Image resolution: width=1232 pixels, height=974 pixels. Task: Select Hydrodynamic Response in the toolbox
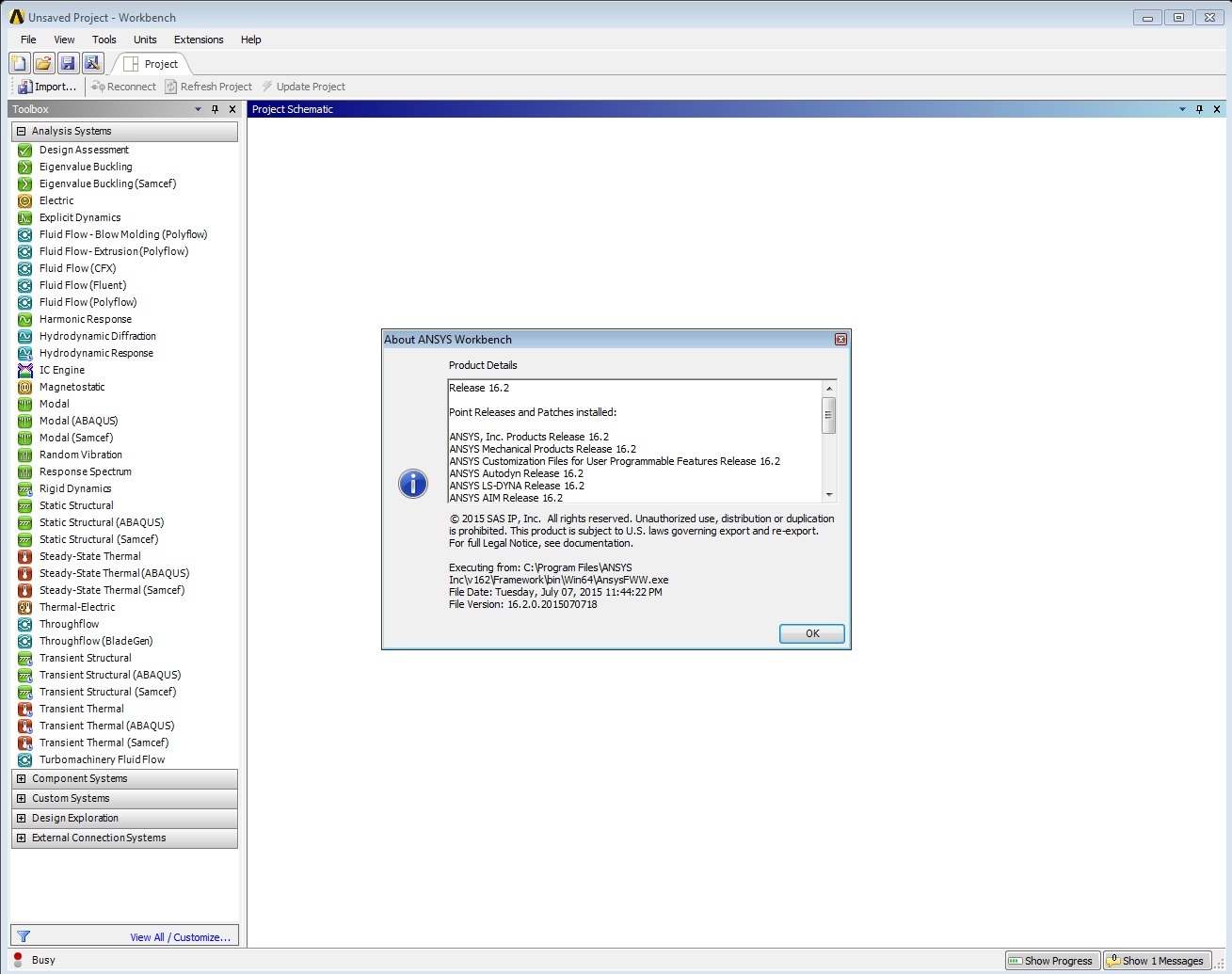coord(96,353)
